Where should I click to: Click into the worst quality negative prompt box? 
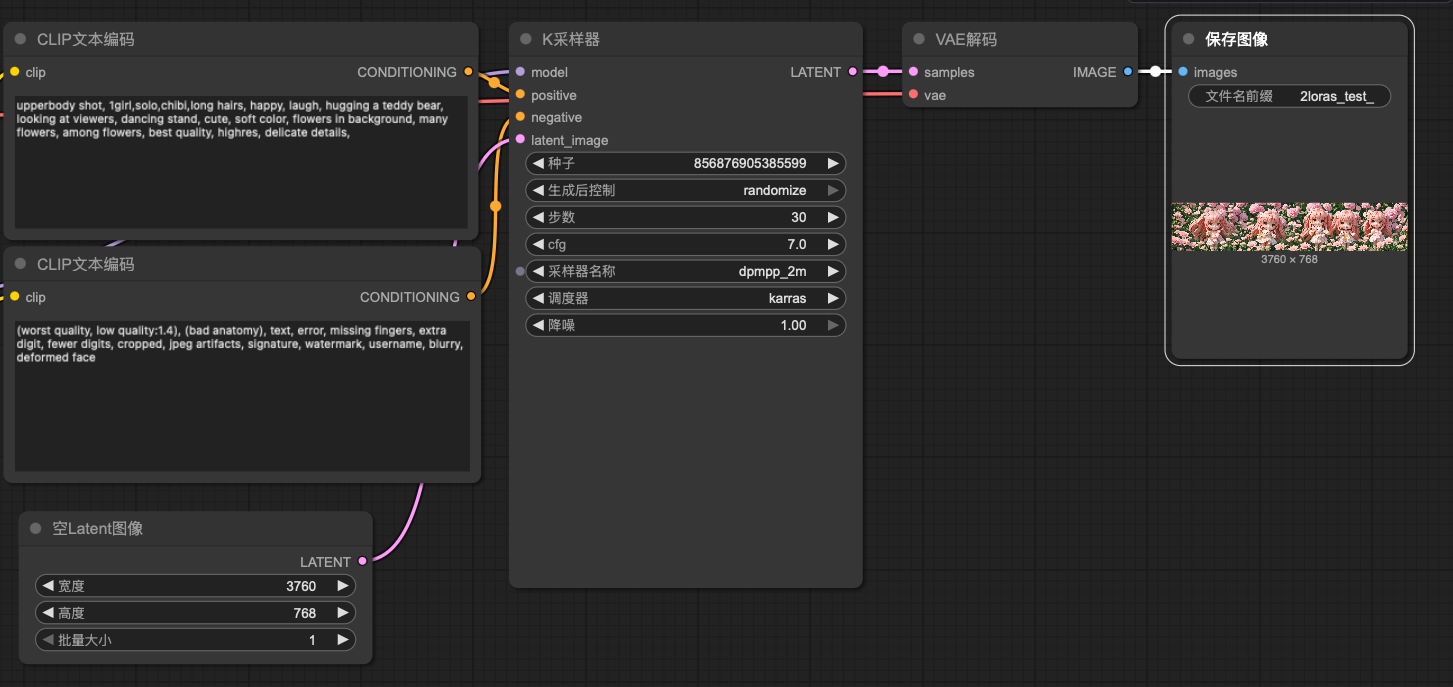[x=241, y=396]
